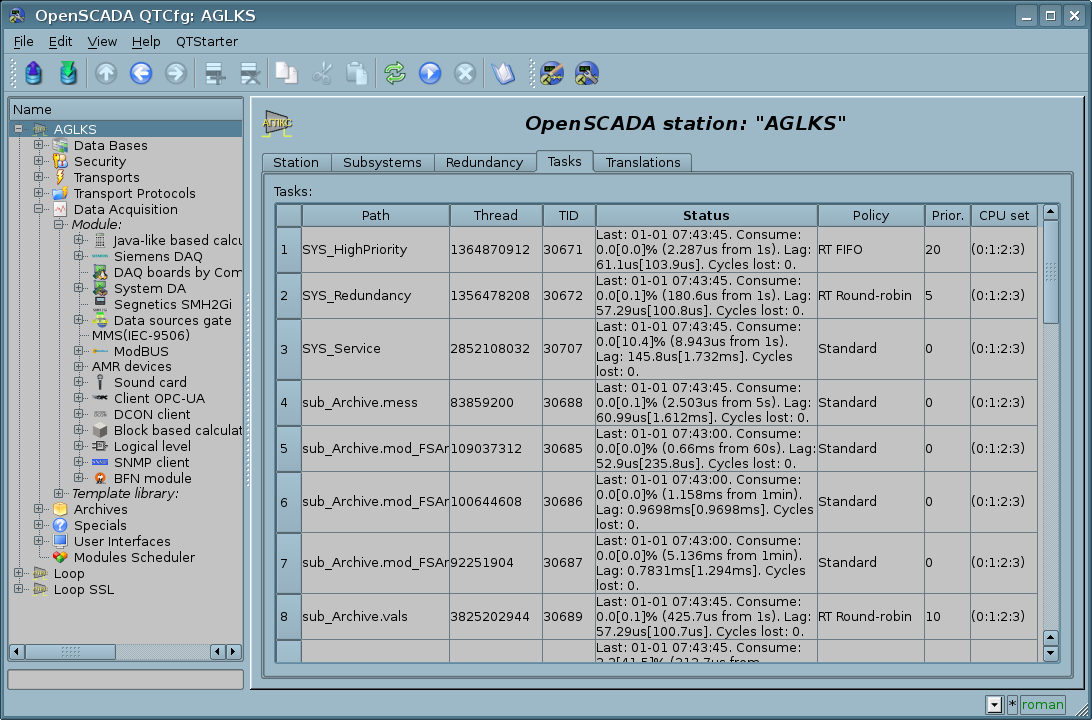
Task: Select the Data Bases tree node
Action: (110, 146)
